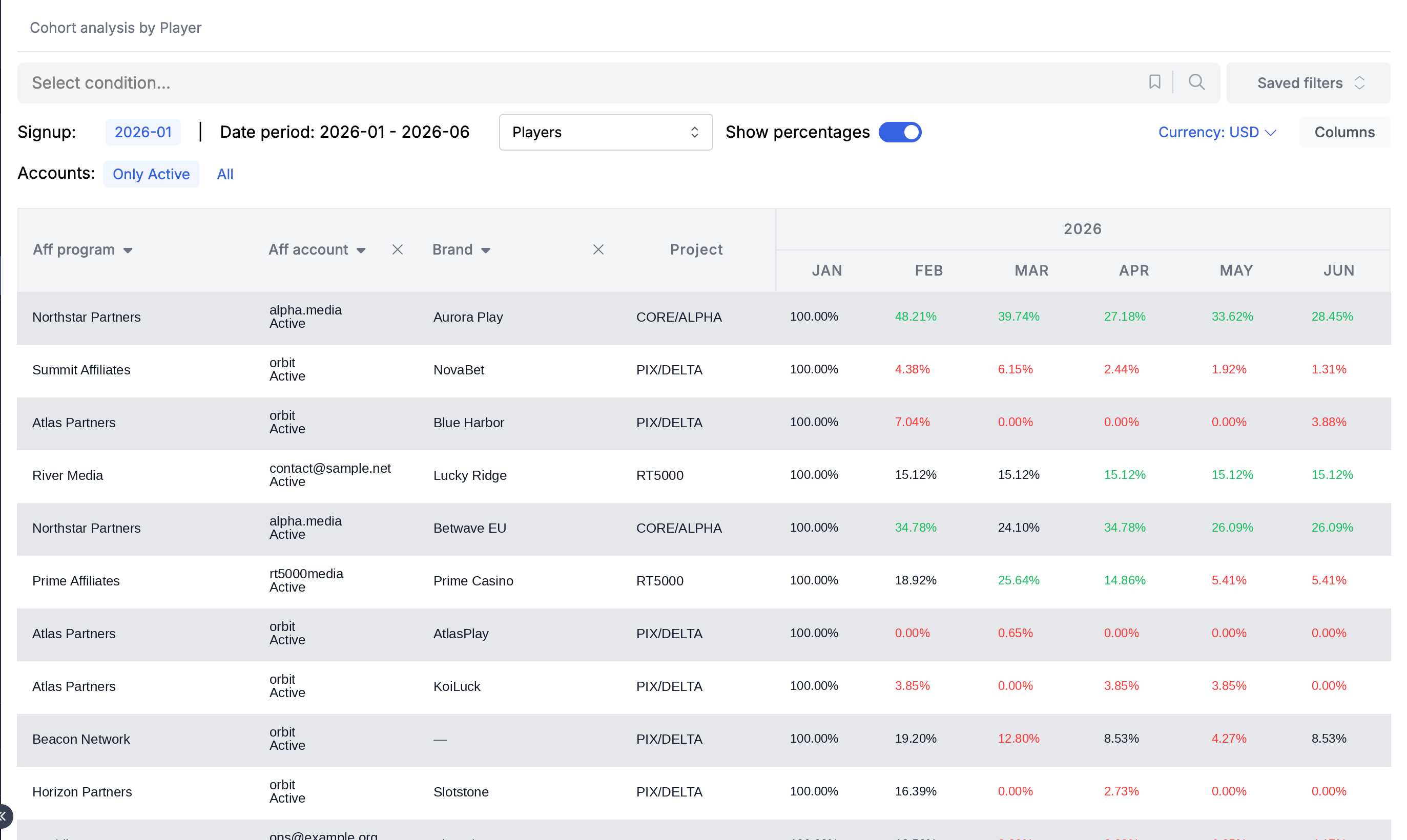
Task: Click the collapse arrow at bottom-left corner
Action: click(4, 816)
